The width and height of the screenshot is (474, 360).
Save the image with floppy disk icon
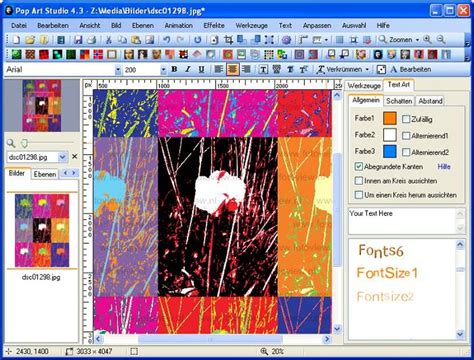coord(78,40)
